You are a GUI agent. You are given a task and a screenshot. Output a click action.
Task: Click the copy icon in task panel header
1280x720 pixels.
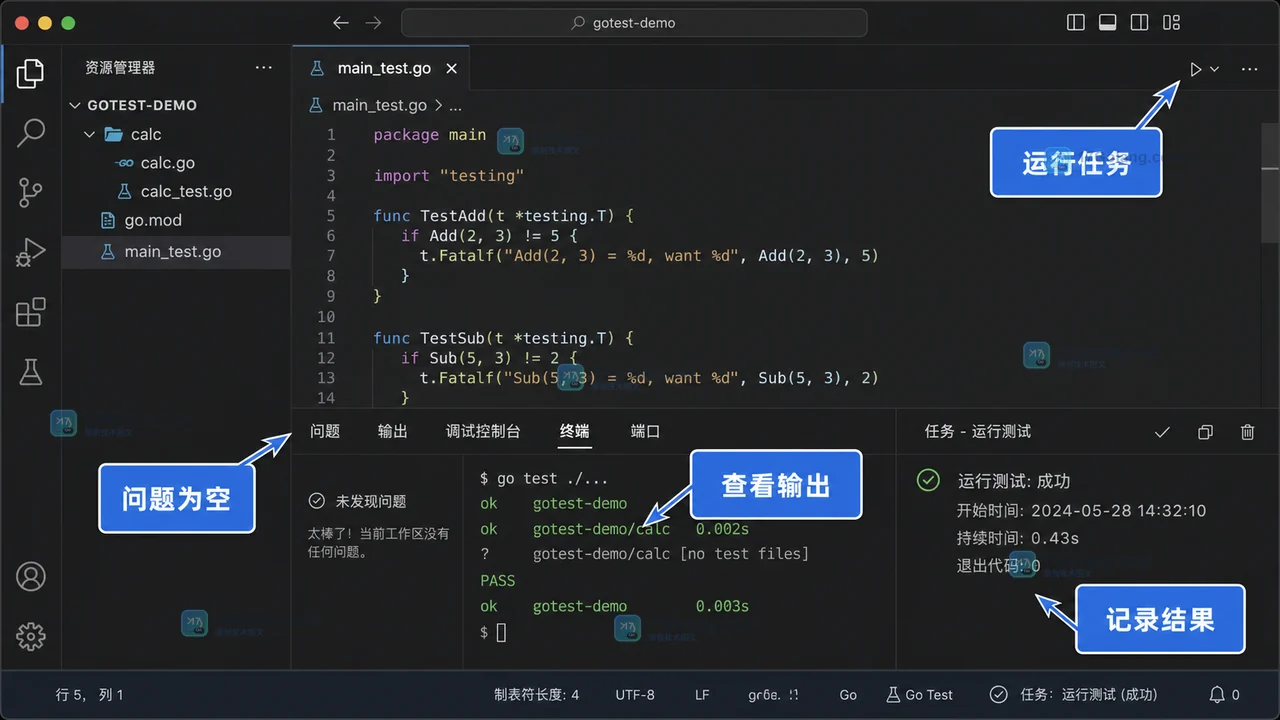click(x=1205, y=432)
